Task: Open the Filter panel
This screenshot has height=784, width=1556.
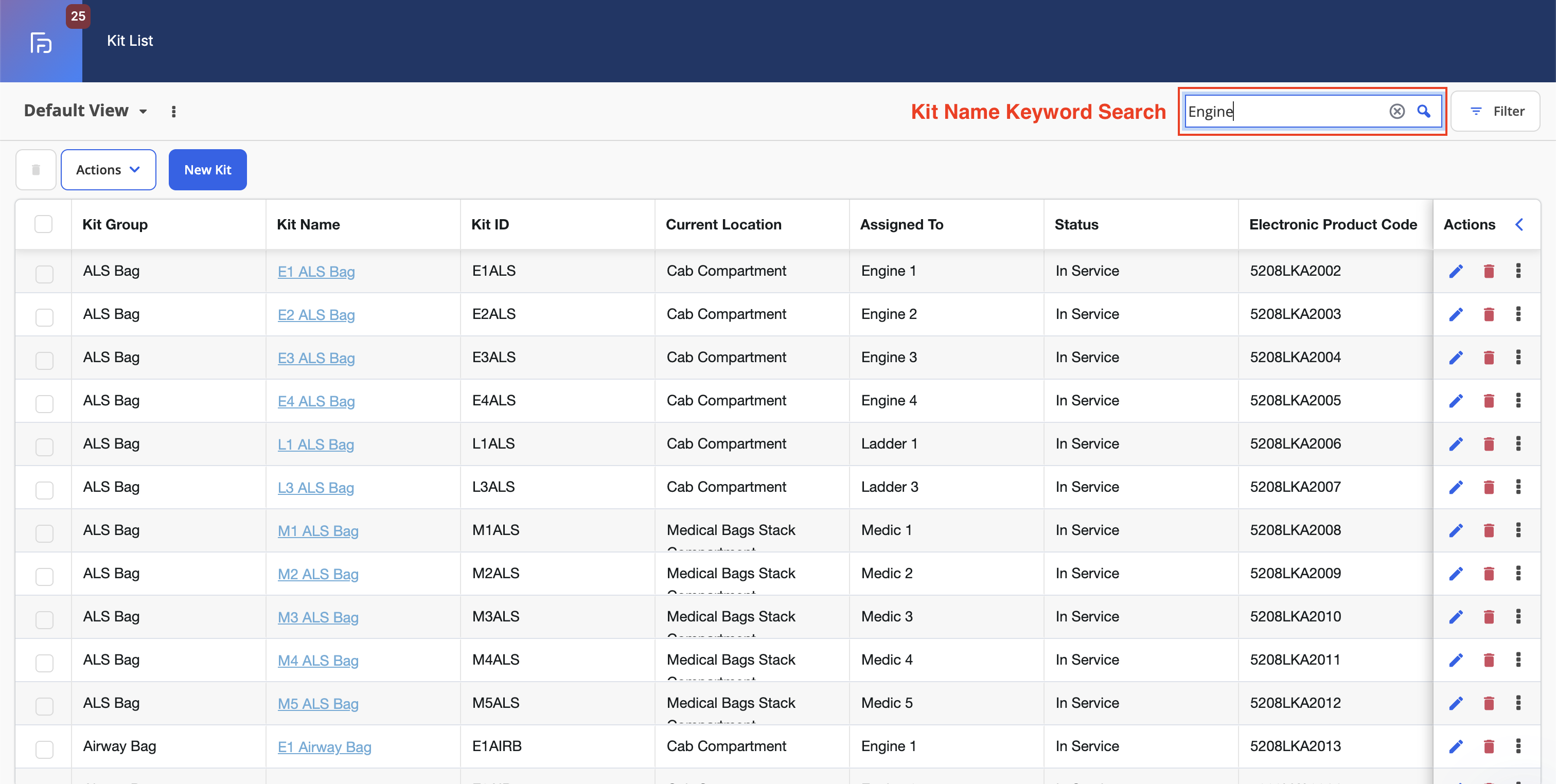Action: (x=1496, y=111)
